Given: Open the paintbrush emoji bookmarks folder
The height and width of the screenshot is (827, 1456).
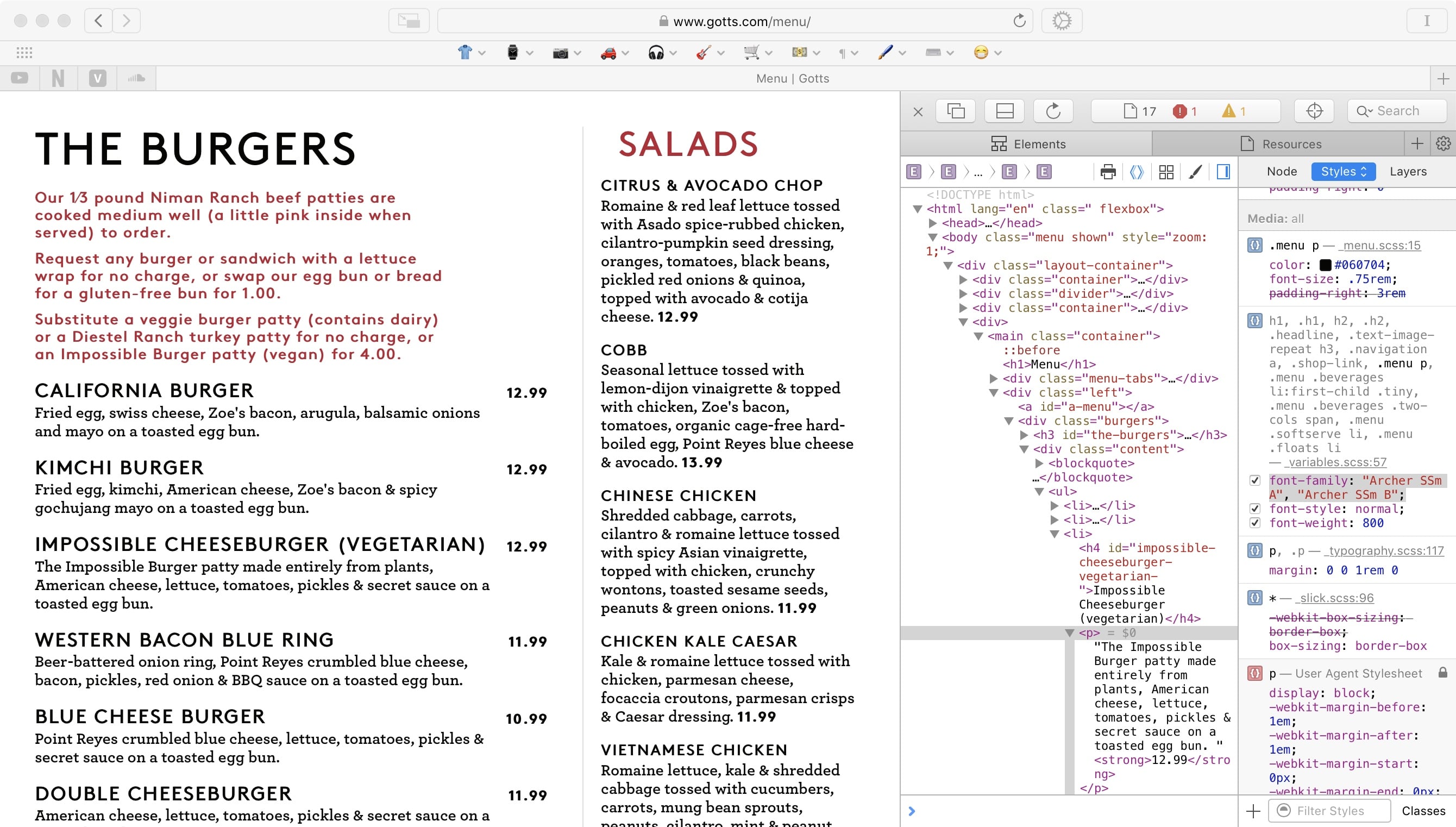Looking at the screenshot, I should click(x=892, y=52).
